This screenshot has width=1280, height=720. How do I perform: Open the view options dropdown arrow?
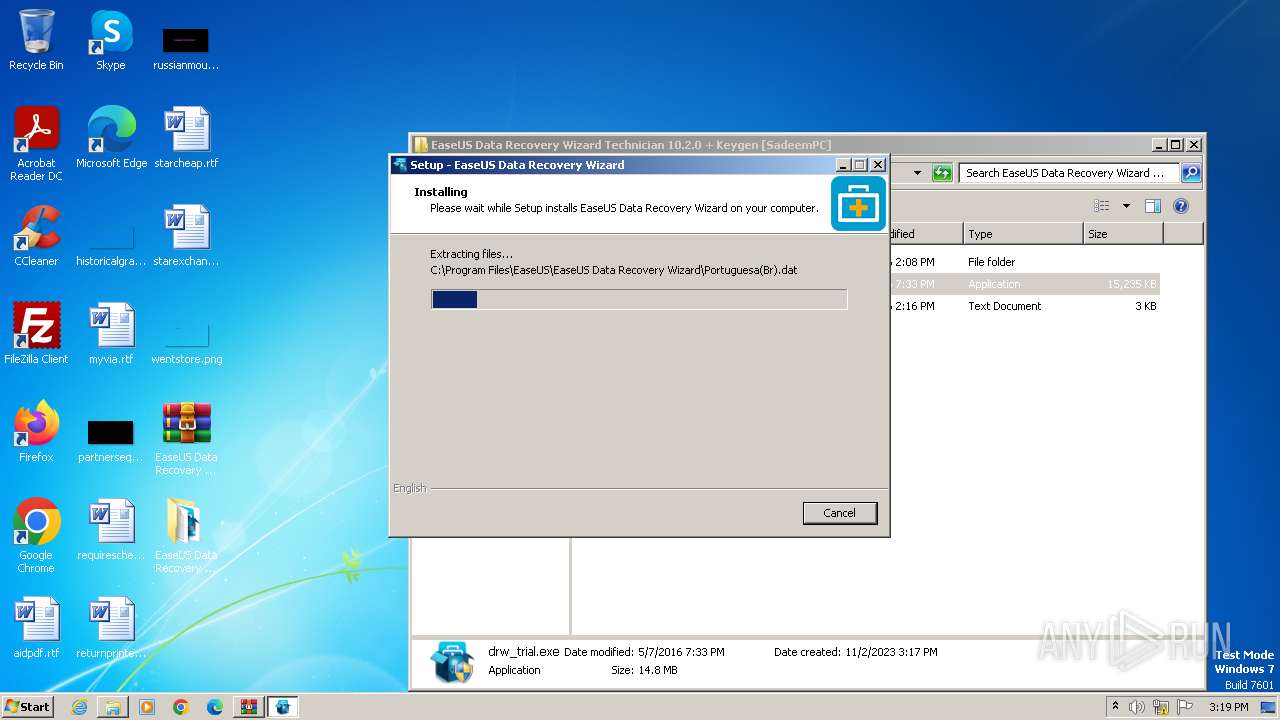click(1126, 206)
